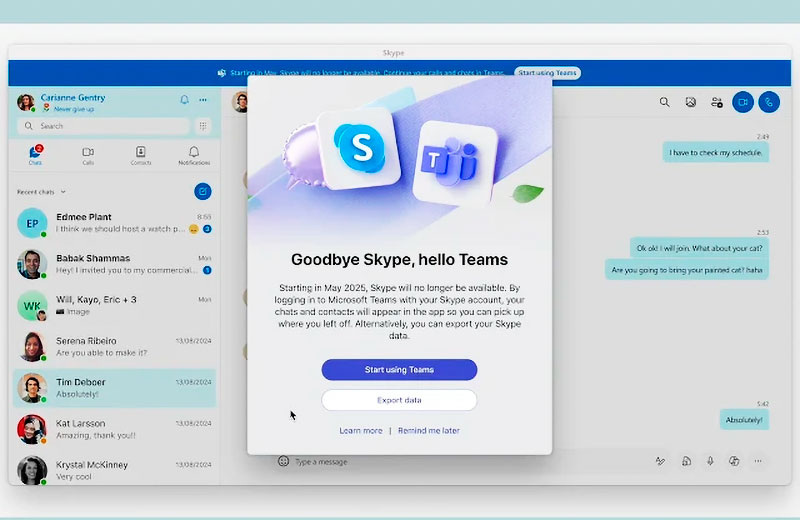Screen dimensions: 800x520
Task: Open the emoji picker in message box
Action: [x=283, y=461]
